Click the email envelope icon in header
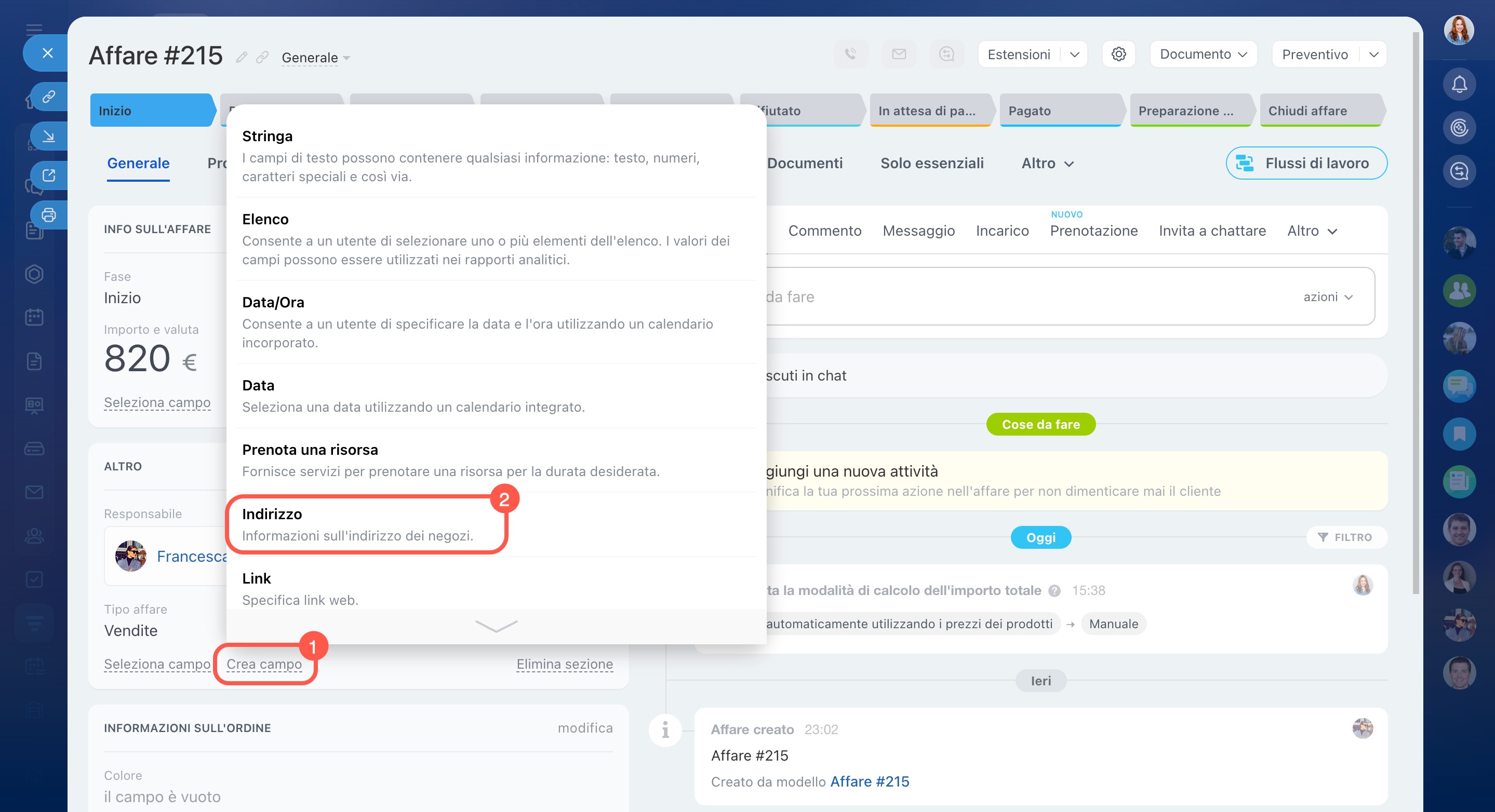The height and width of the screenshot is (812, 1495). click(x=898, y=55)
